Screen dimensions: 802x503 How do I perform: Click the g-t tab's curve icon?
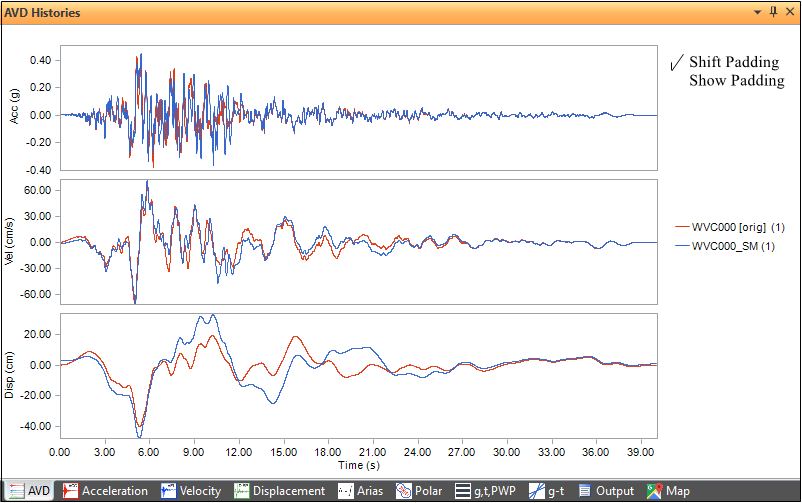[537, 491]
